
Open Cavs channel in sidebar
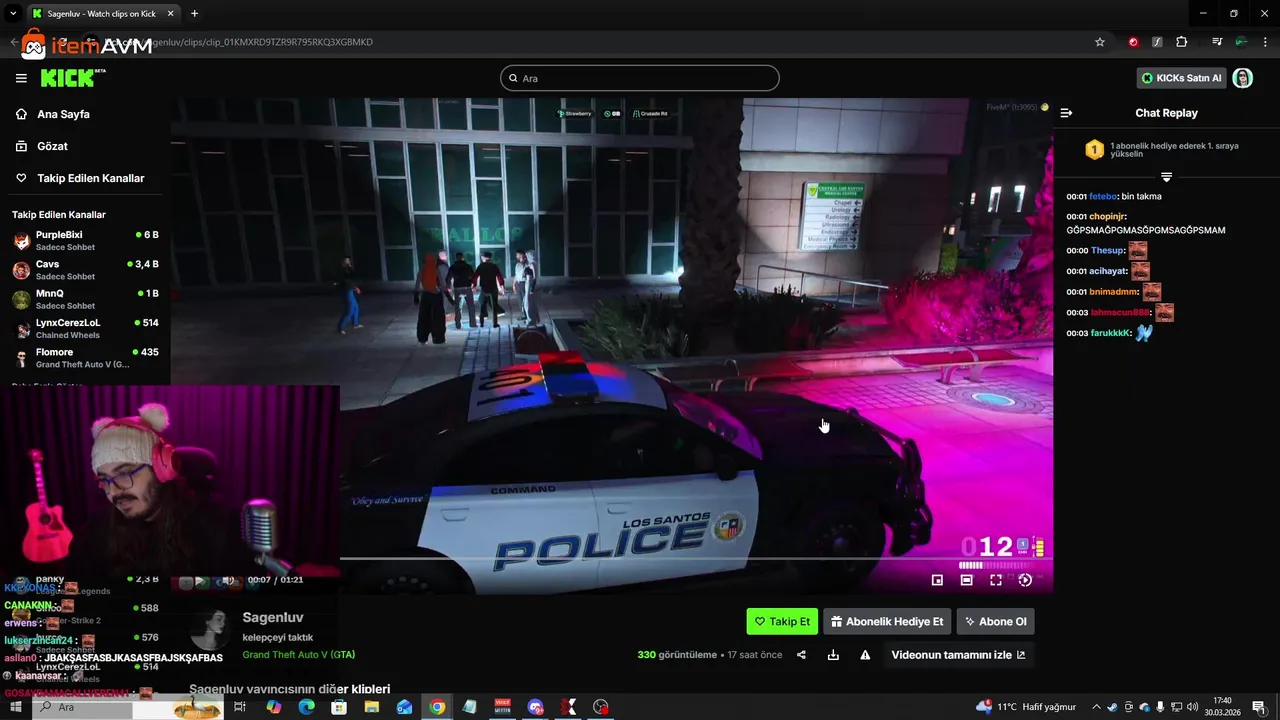pos(85,270)
